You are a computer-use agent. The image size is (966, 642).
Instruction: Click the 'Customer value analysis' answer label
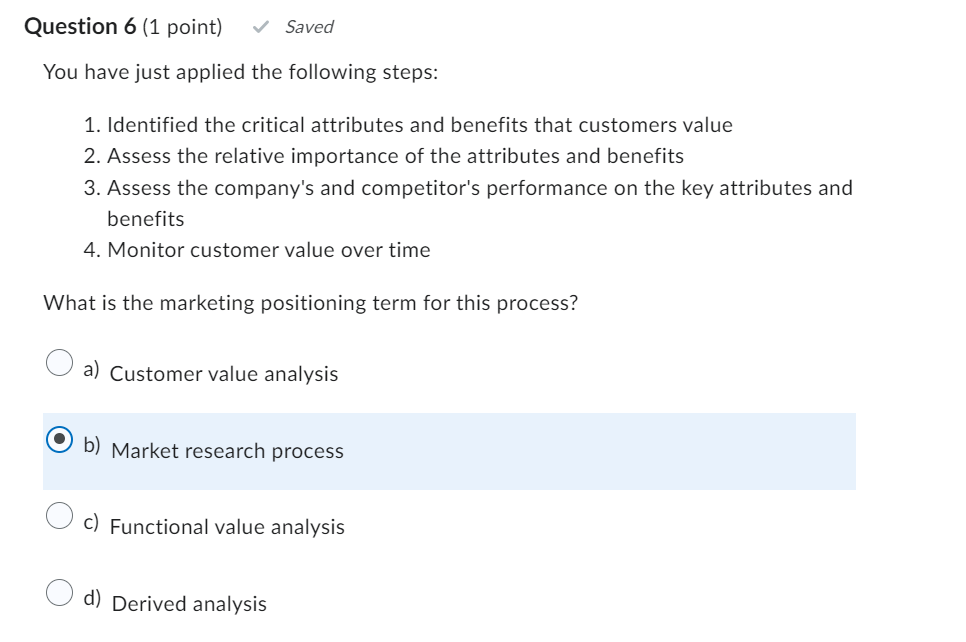coord(224,374)
